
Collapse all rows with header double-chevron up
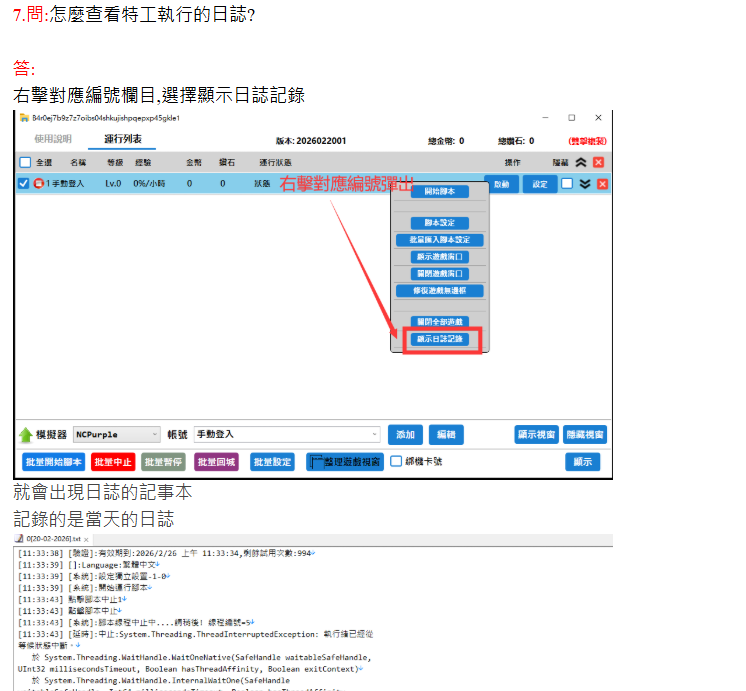tap(580, 162)
